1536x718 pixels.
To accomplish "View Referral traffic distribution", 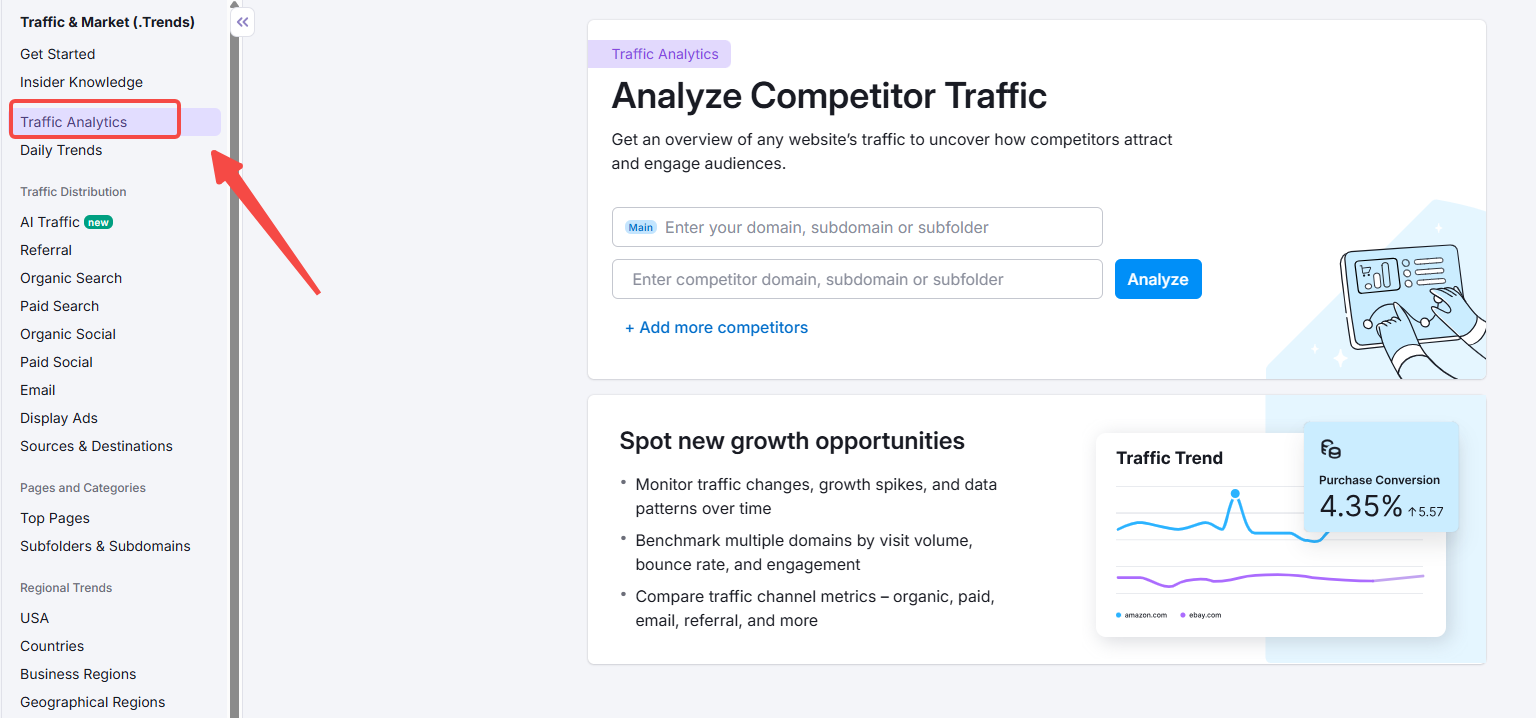I will (x=46, y=249).
